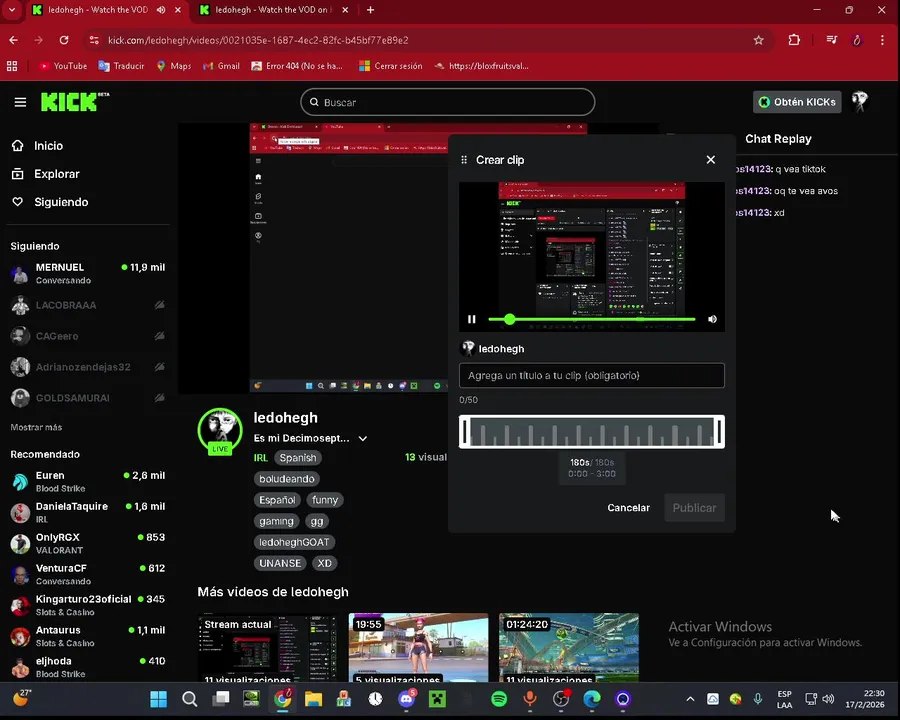
Task: Bookmark this page with star icon
Action: pyautogui.click(x=758, y=40)
